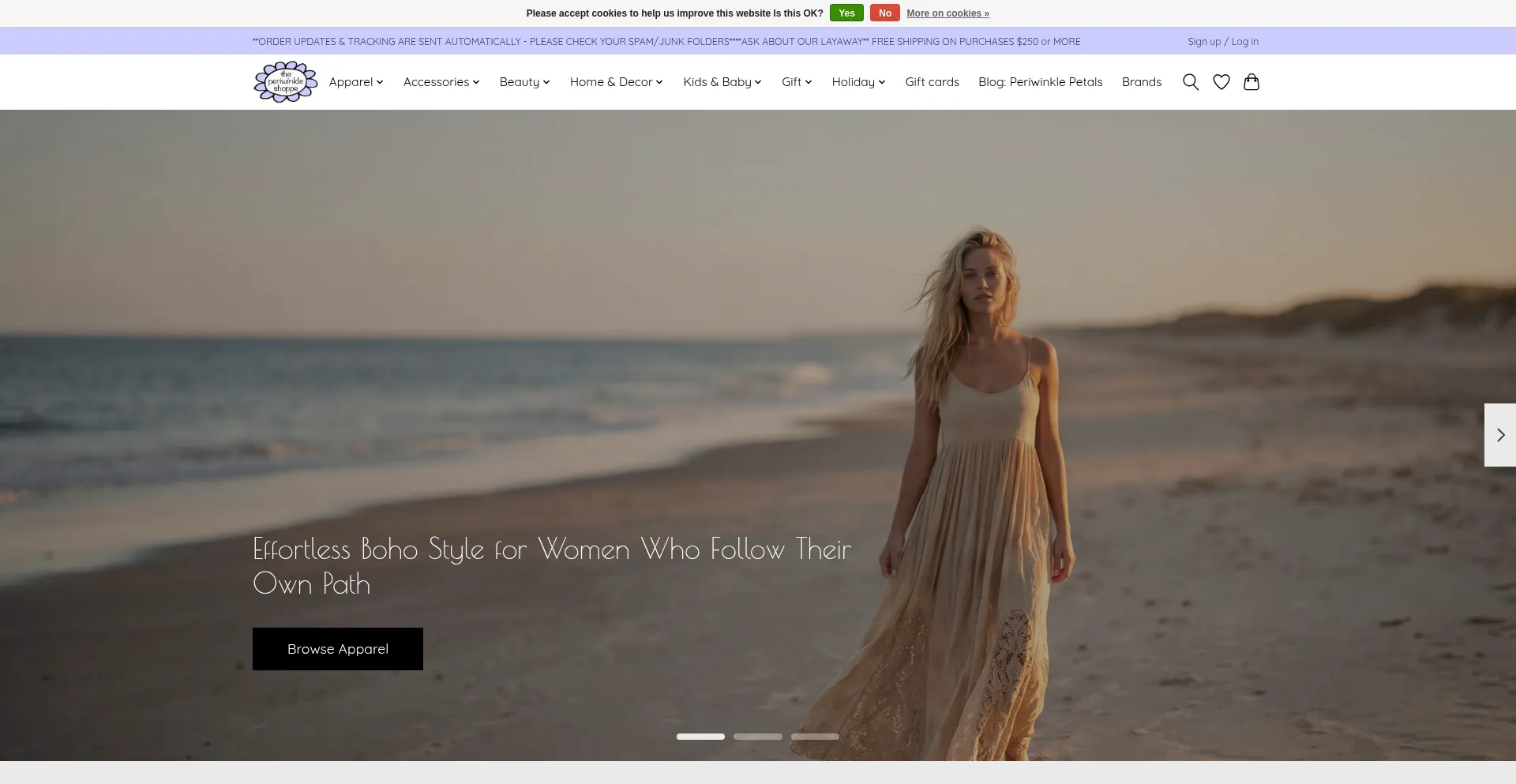
Task: Click the Browse Apparel button
Action: click(338, 649)
